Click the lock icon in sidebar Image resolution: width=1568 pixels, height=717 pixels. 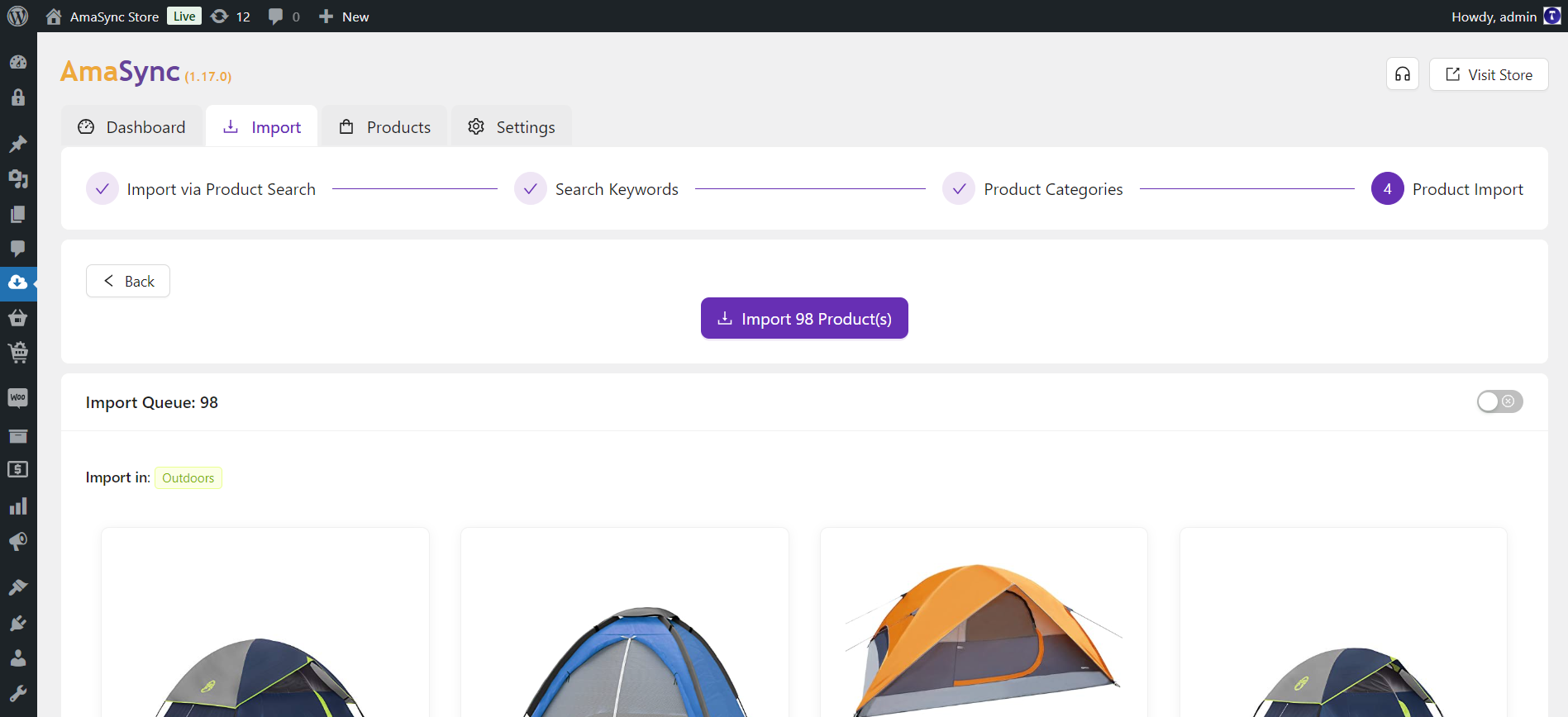click(x=18, y=97)
